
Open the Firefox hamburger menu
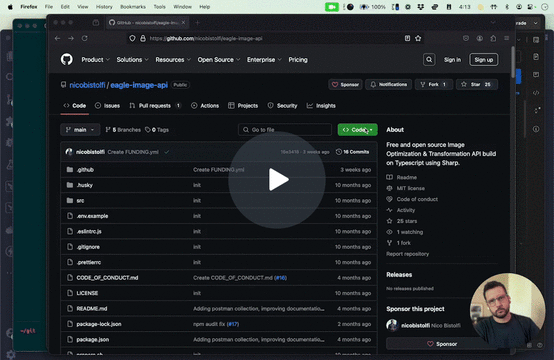pyautogui.click(x=507, y=38)
